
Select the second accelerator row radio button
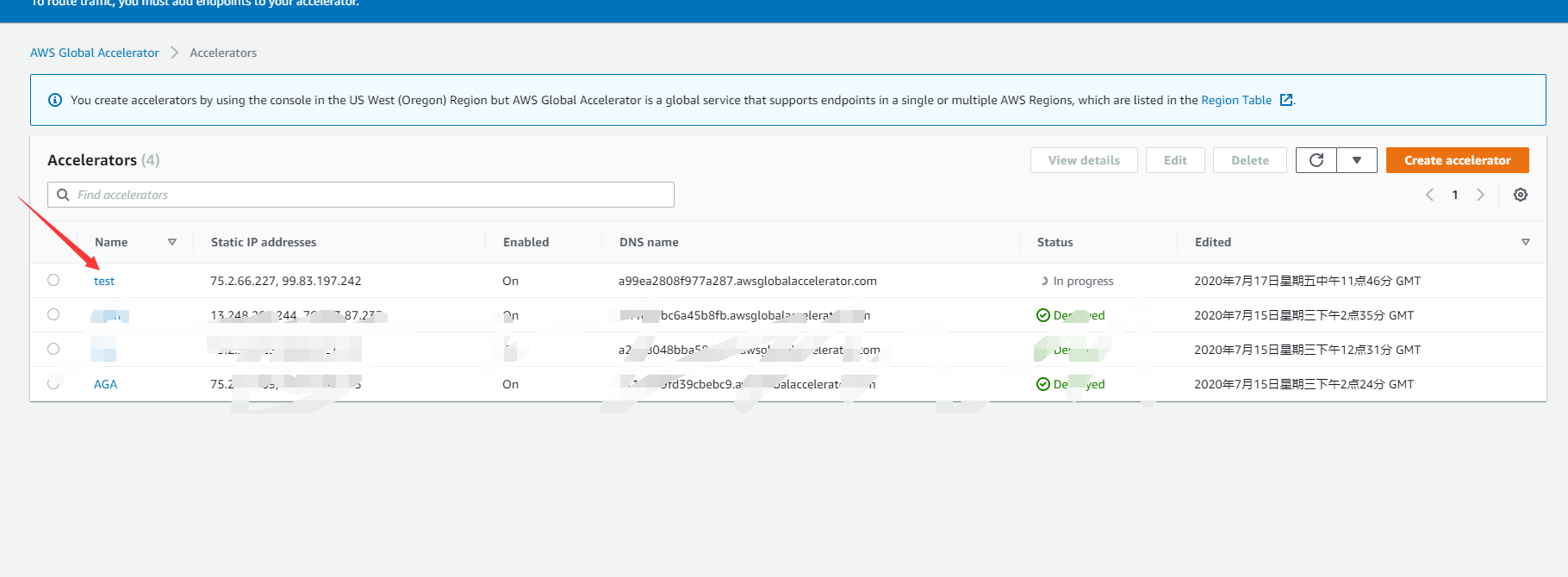pyautogui.click(x=53, y=314)
